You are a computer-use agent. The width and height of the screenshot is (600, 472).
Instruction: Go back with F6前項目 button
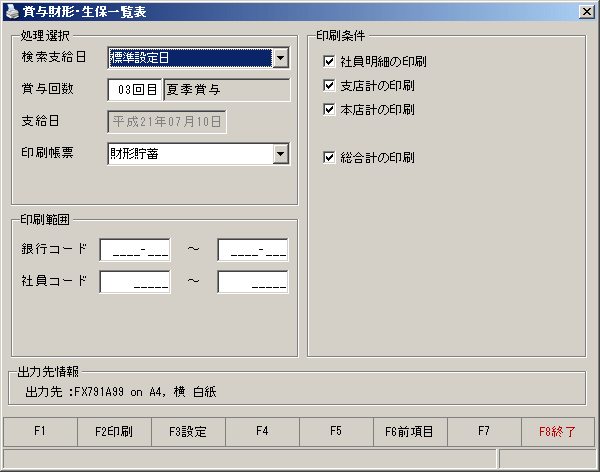pyautogui.click(x=410, y=432)
